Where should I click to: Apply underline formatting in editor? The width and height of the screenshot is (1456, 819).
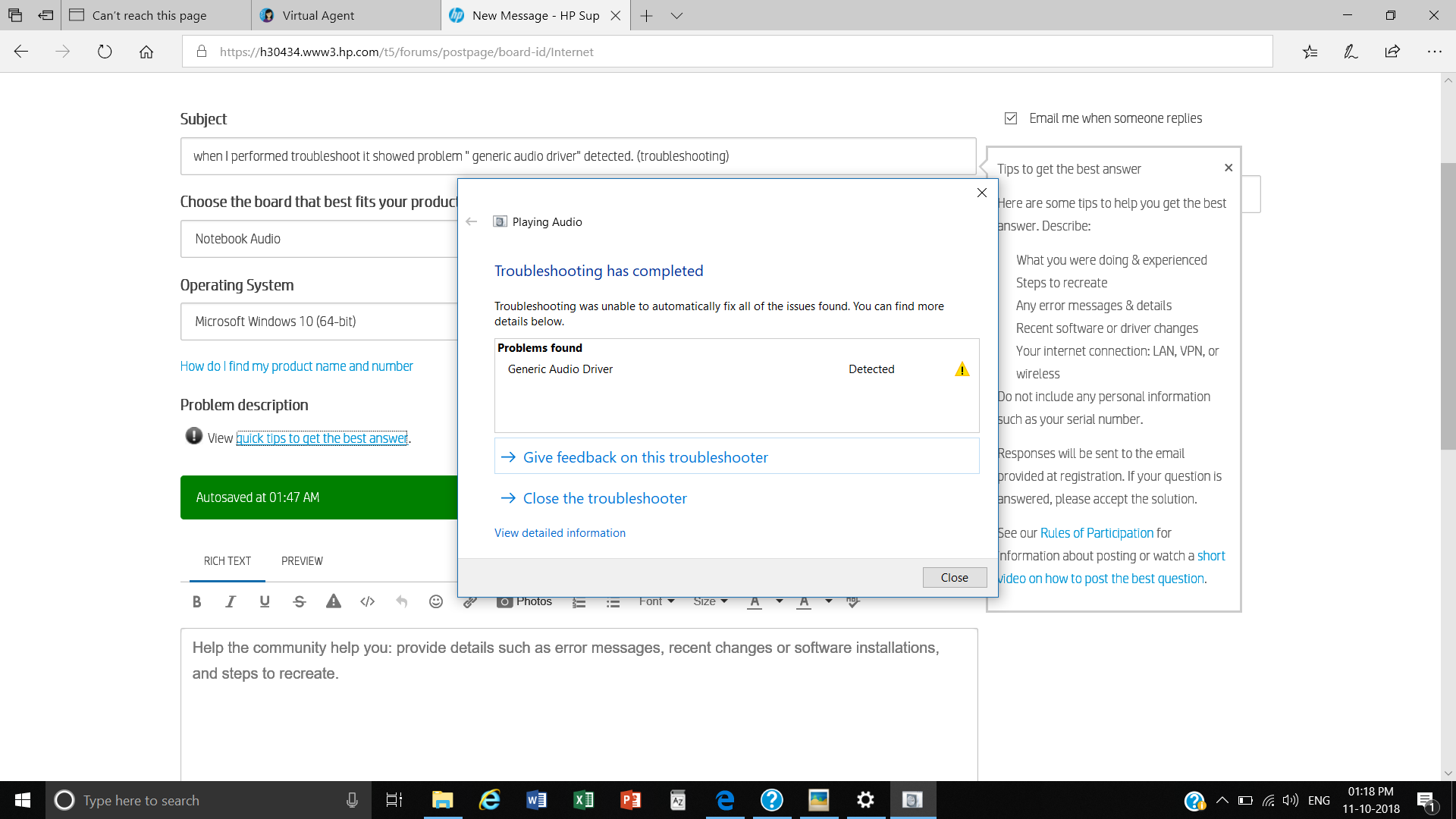tap(265, 601)
